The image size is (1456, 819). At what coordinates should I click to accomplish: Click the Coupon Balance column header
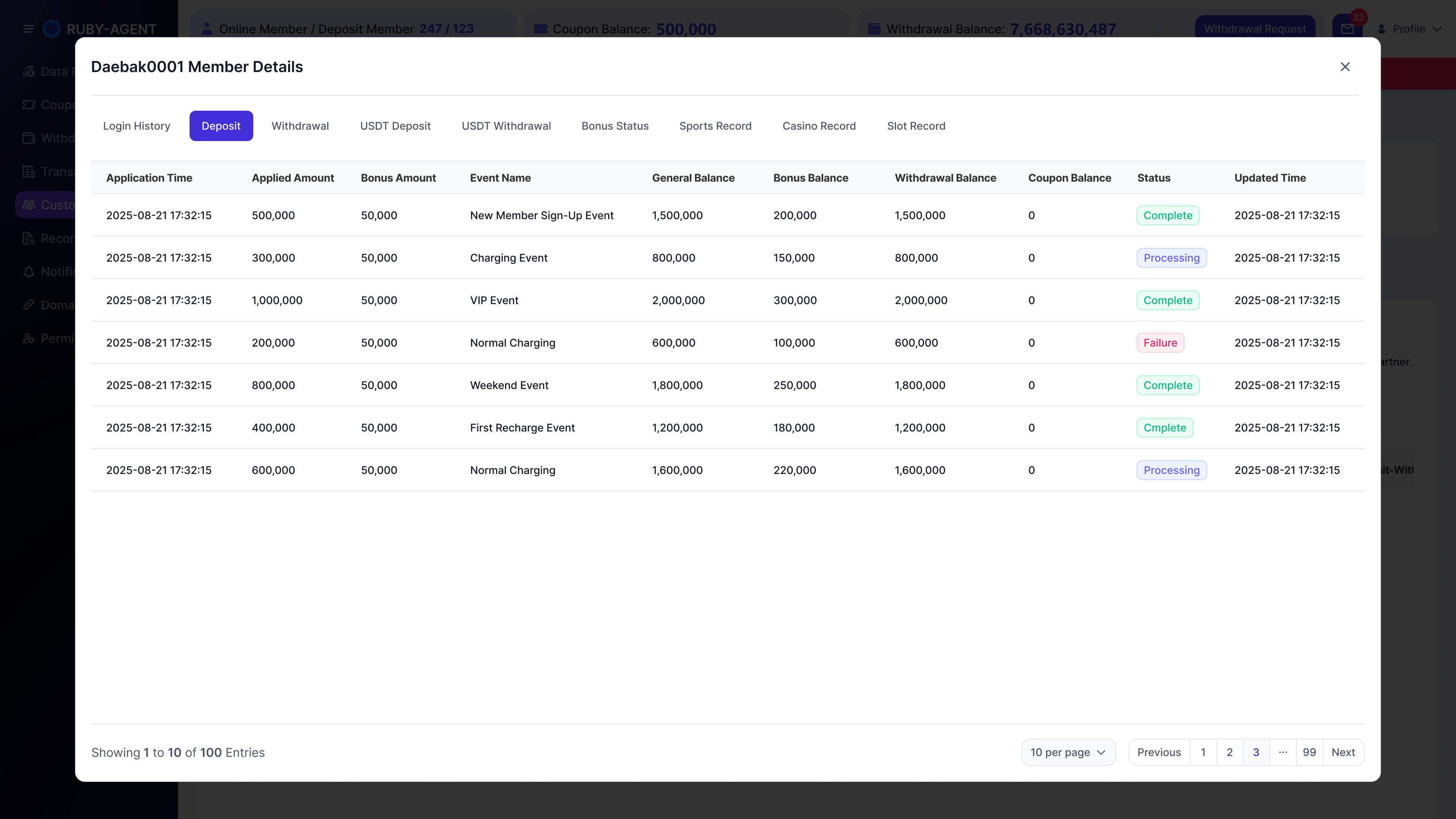[1069, 177]
